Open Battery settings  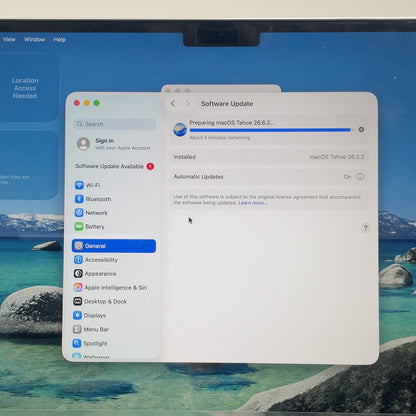[x=90, y=227]
